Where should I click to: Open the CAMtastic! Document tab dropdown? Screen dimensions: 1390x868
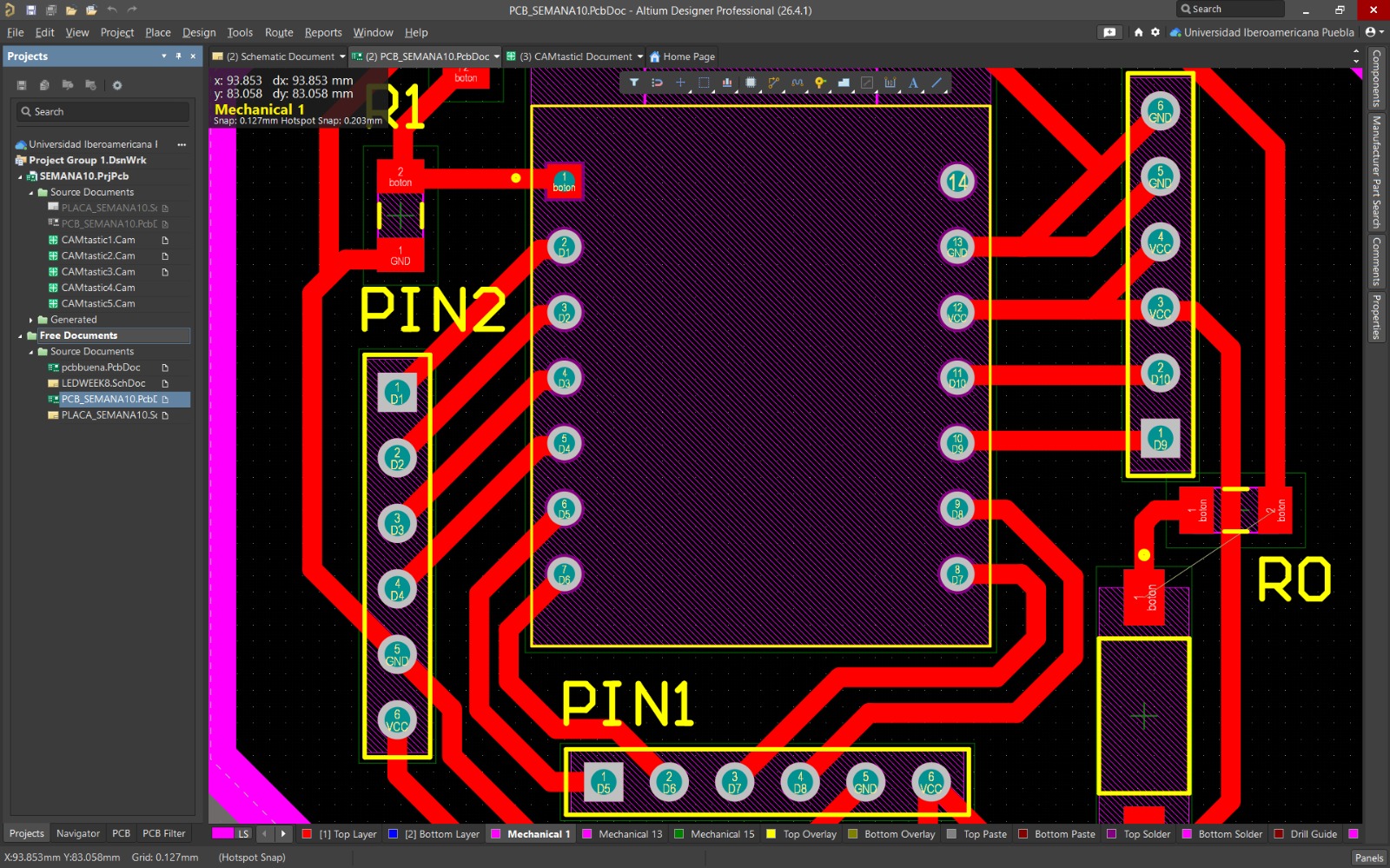pyautogui.click(x=640, y=56)
